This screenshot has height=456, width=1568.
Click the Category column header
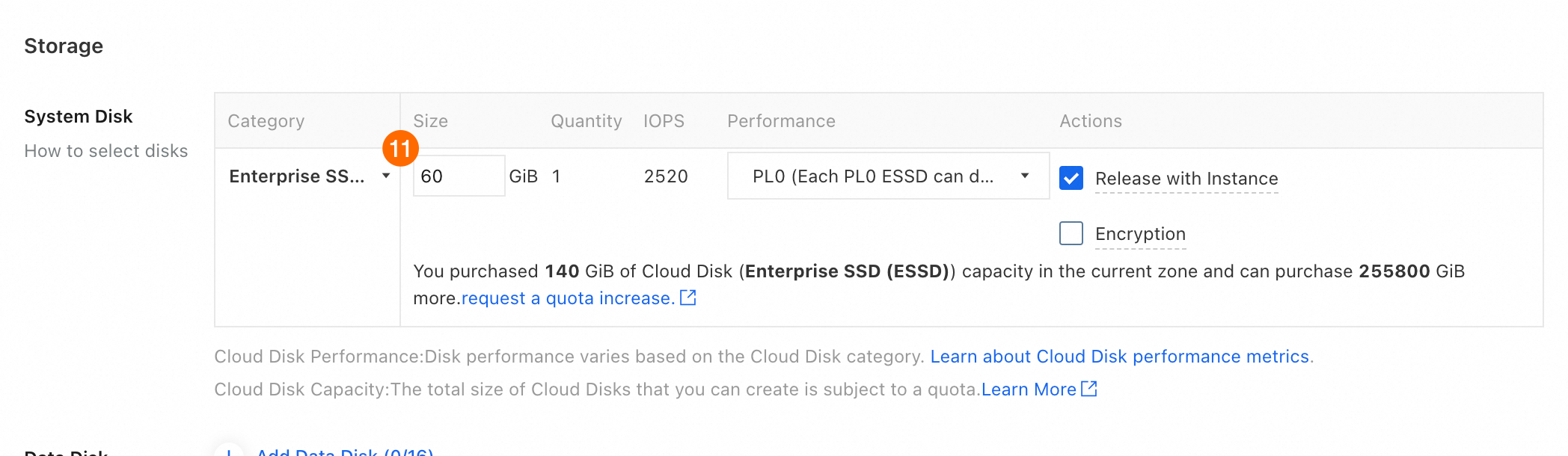click(266, 121)
